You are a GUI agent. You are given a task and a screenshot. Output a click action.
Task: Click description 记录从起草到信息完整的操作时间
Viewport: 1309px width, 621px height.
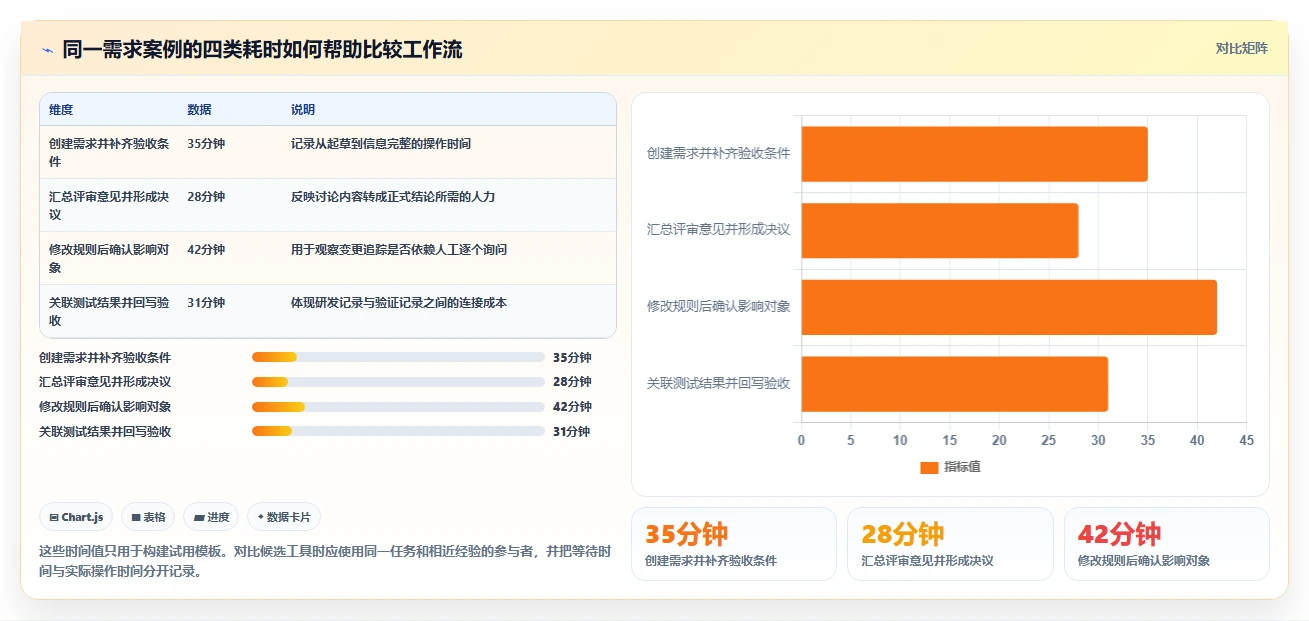pyautogui.click(x=381, y=144)
